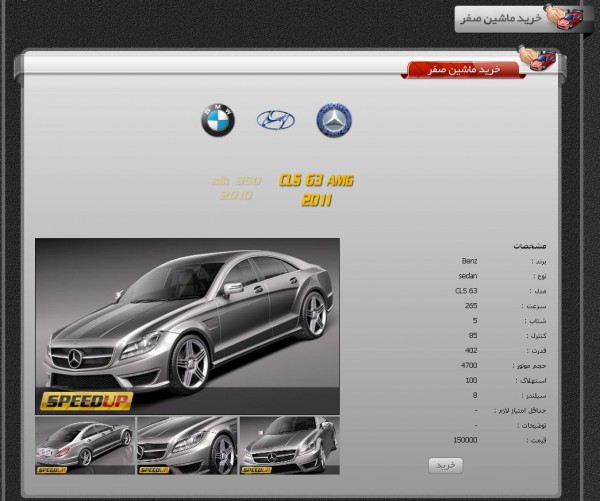Click the consumption value 100
This screenshot has width=600, height=501.
pos(471,380)
